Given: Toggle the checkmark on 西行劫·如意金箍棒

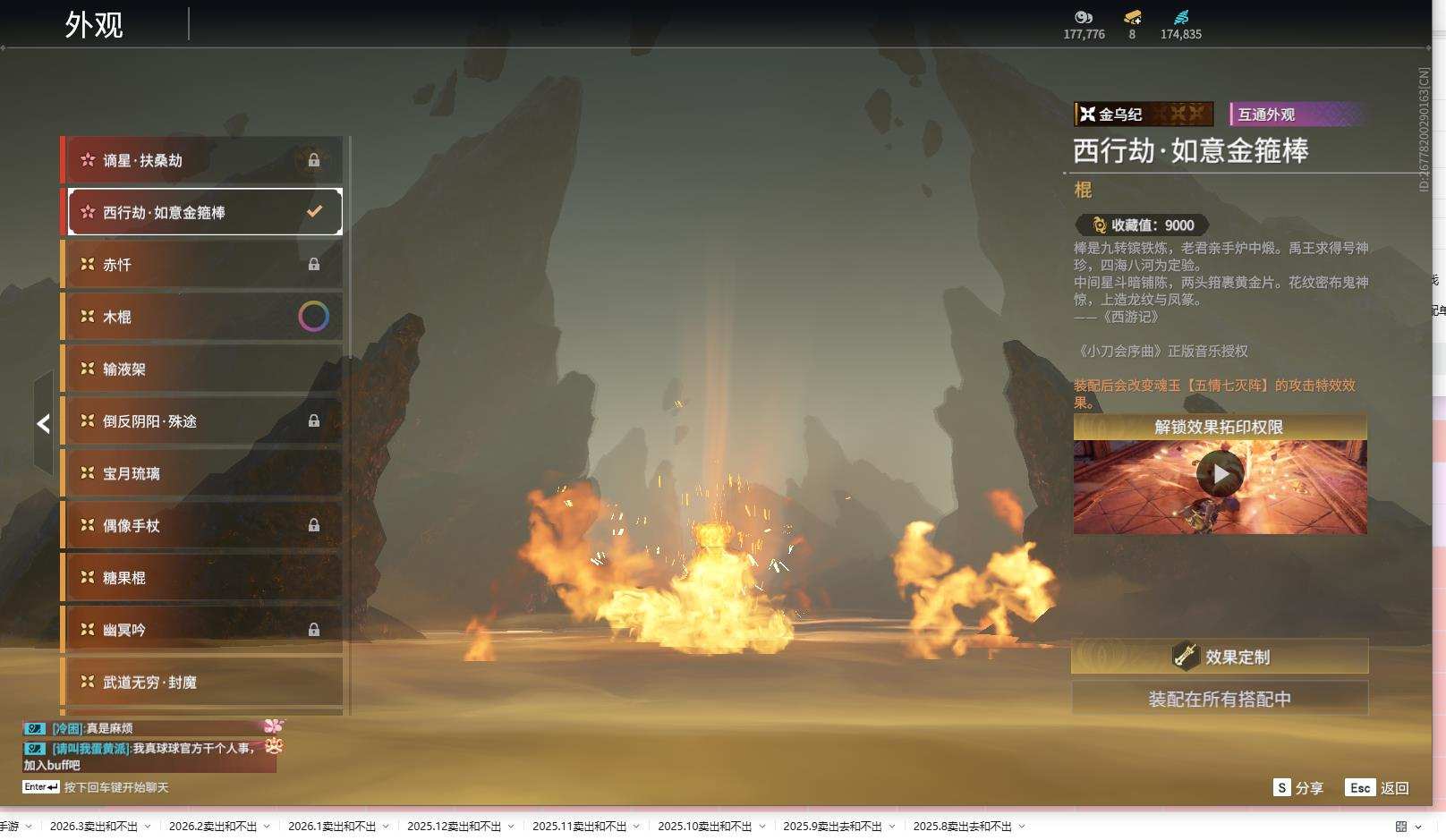Looking at the screenshot, I should coord(314,212).
